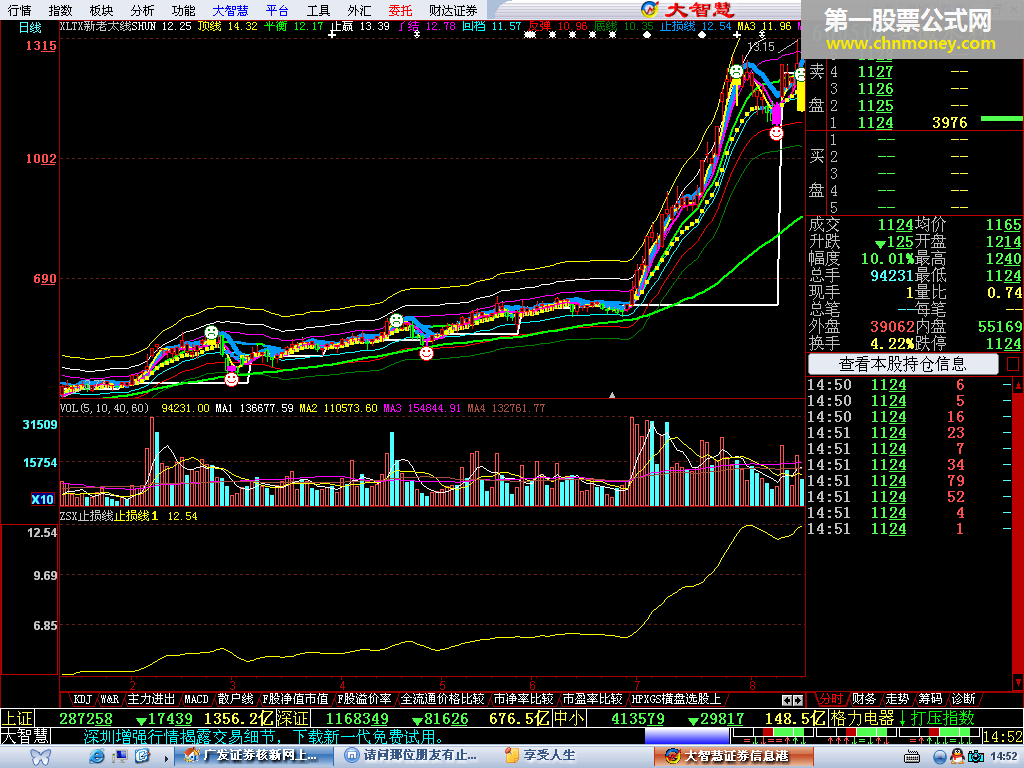Open the 外汇 menu
The image size is (1024, 768).
pyautogui.click(x=359, y=10)
